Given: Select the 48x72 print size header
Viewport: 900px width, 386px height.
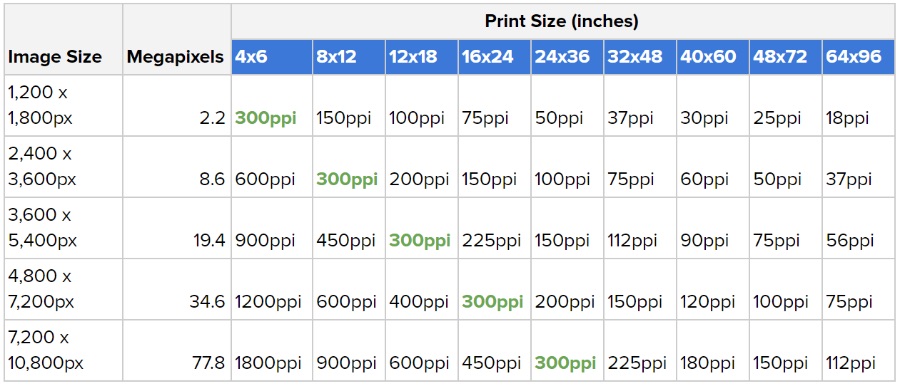Looking at the screenshot, I should [x=786, y=57].
